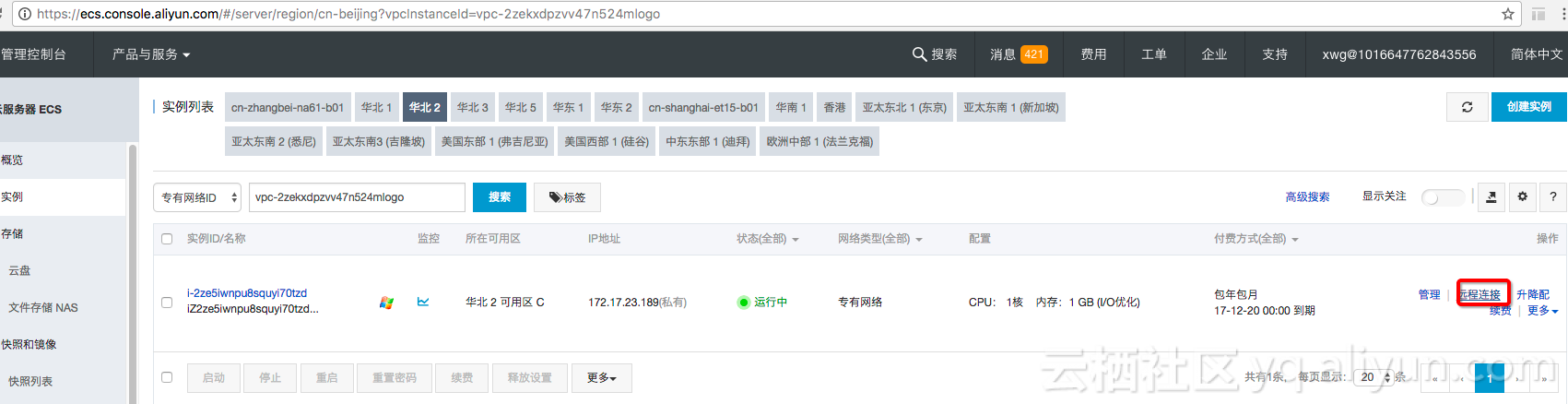The width and height of the screenshot is (1568, 404).
Task: Open the 421 messages notification badge
Action: (x=1034, y=54)
